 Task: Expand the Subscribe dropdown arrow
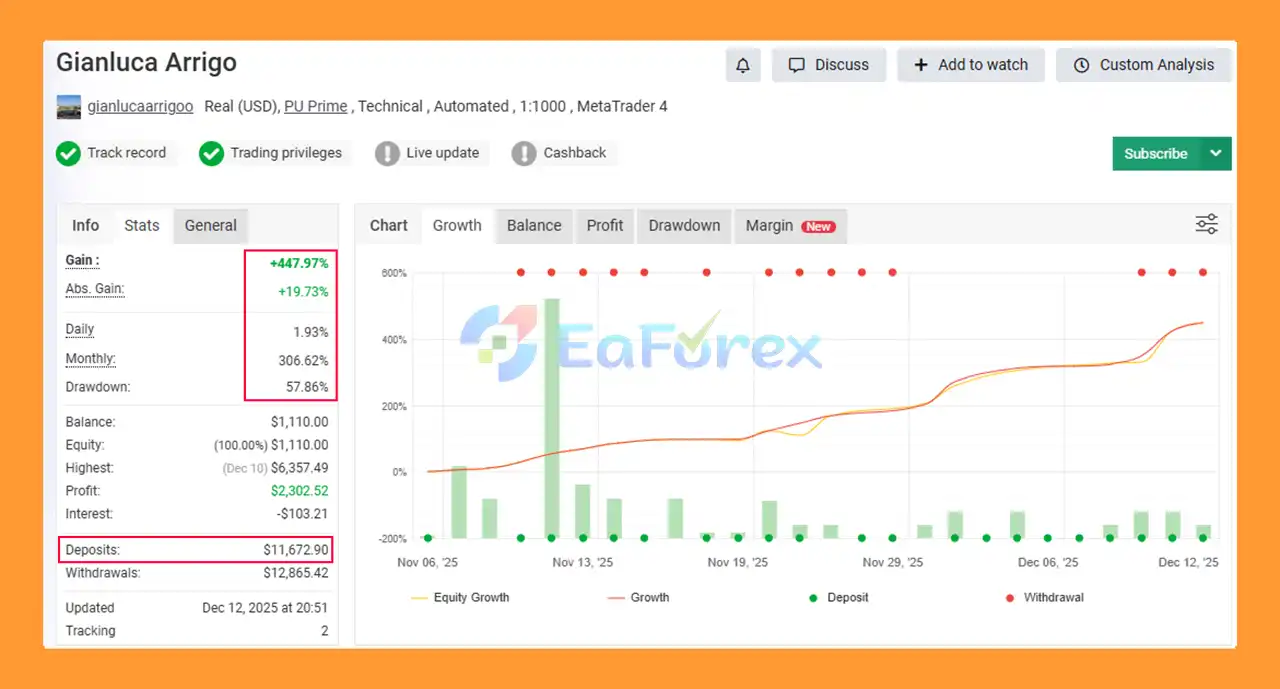pos(1215,153)
